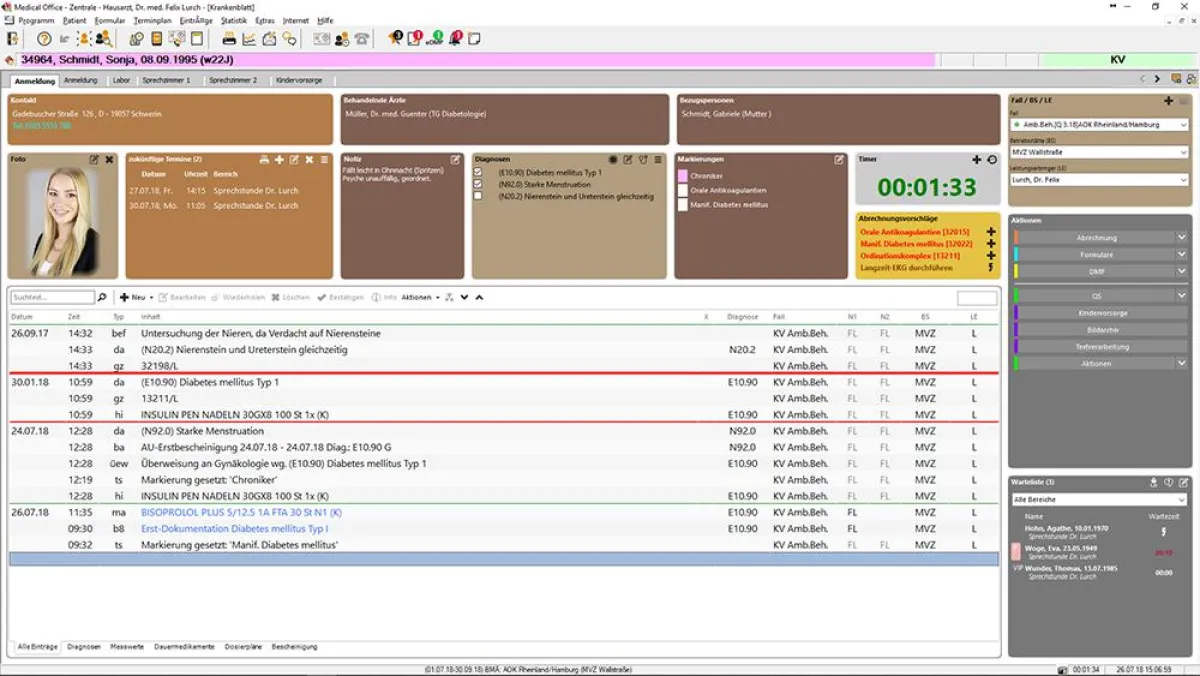Click the Neu button in entries toolbar
This screenshot has width=1200, height=676.
click(137, 297)
